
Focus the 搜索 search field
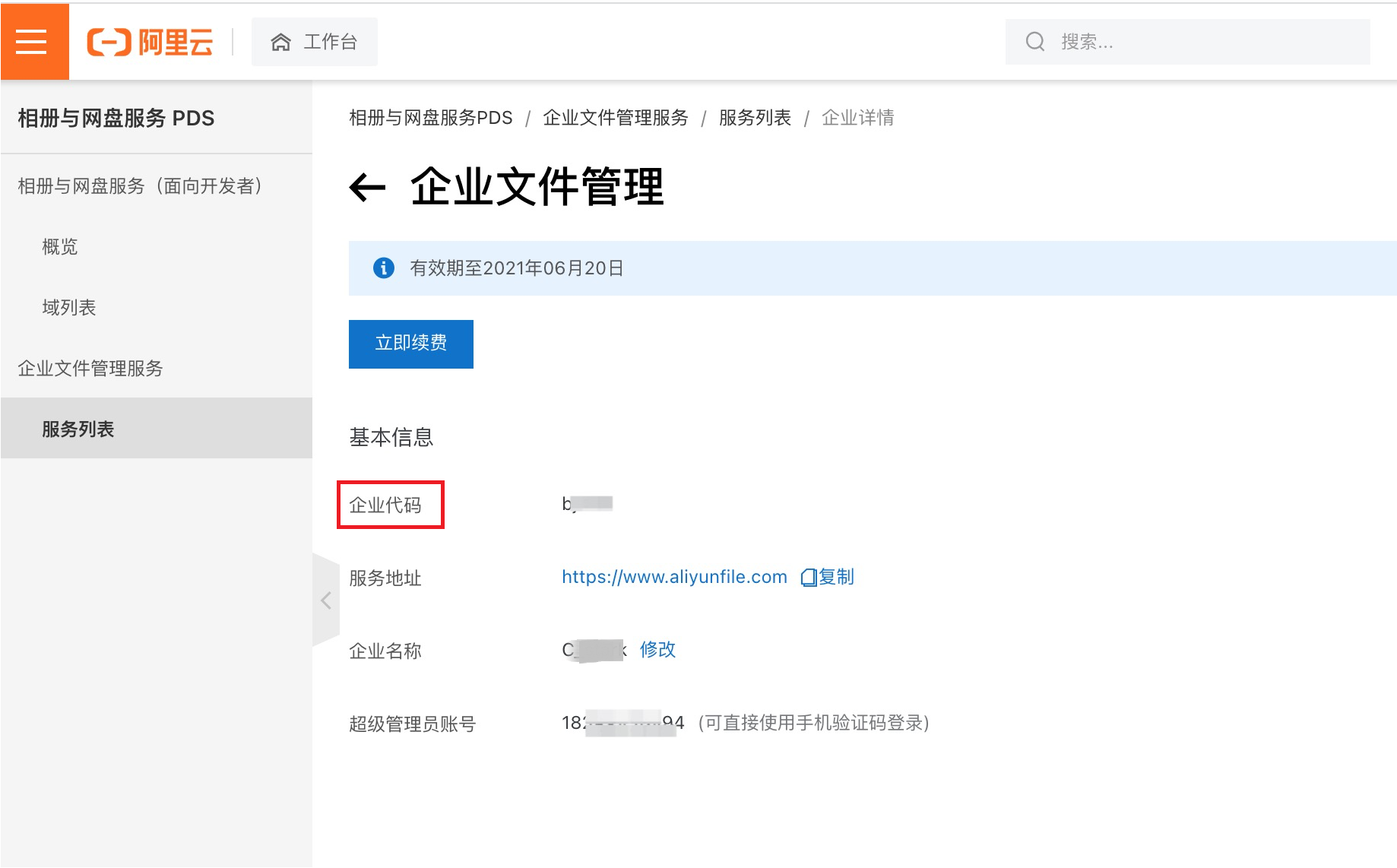(x=1187, y=42)
